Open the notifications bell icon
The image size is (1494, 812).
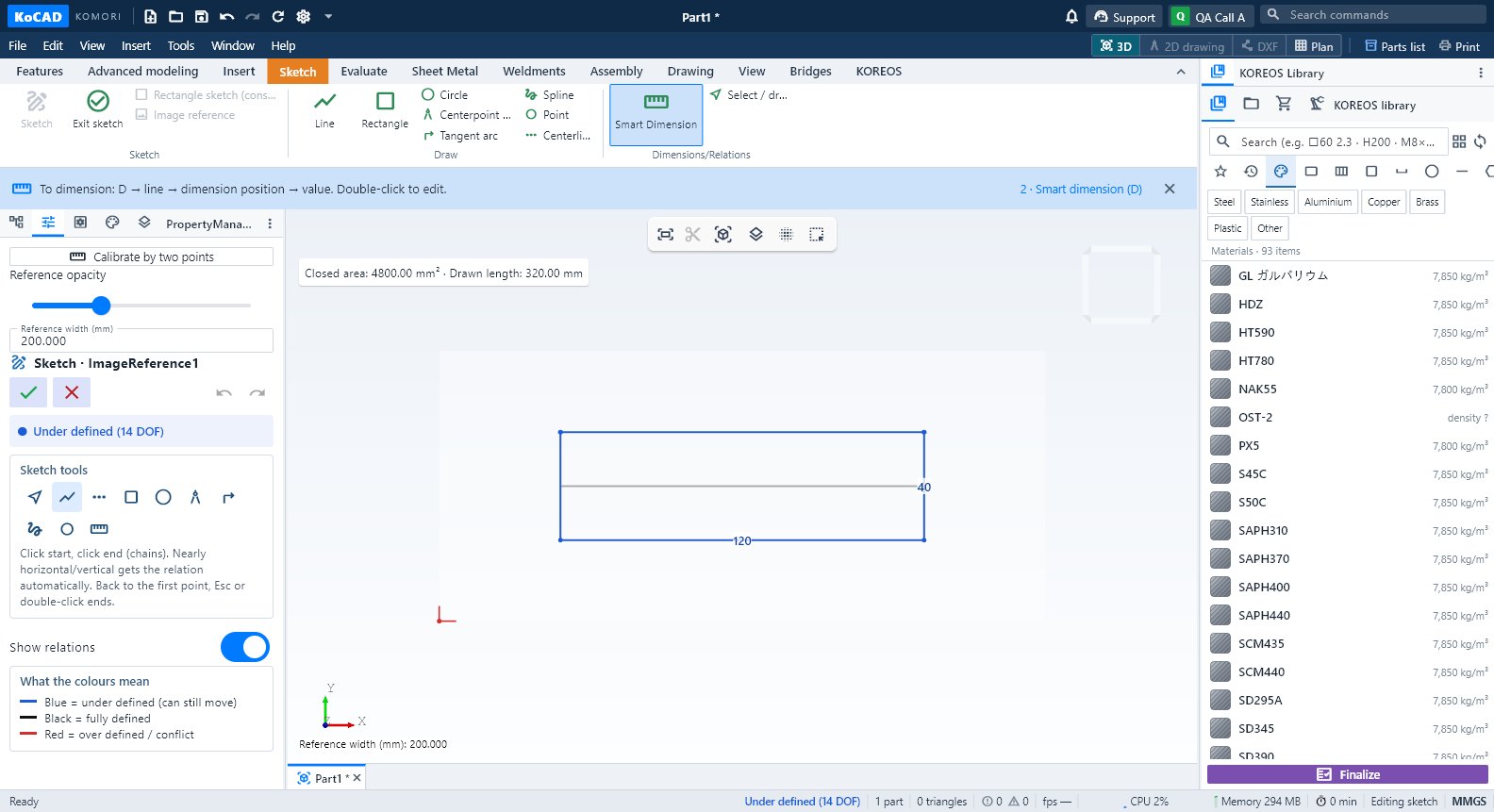1071,16
